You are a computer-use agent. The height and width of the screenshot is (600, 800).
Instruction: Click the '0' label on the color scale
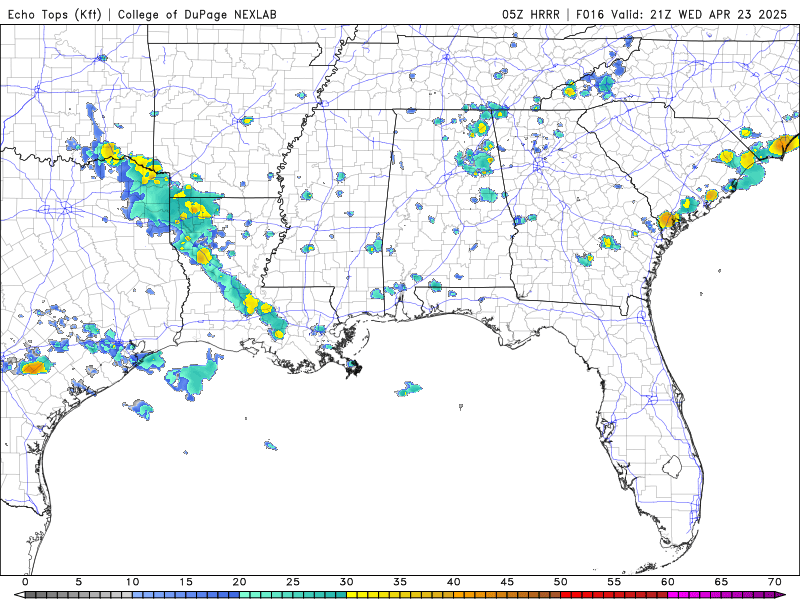tap(26, 582)
